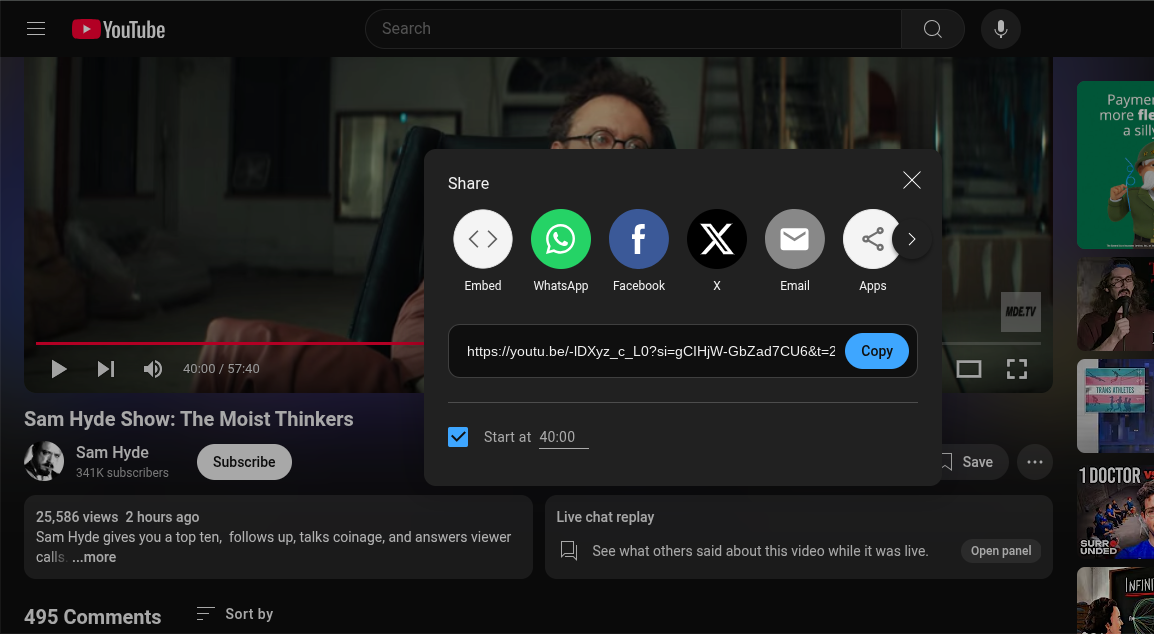Subscribe to Sam Hyde channel

pos(244,462)
